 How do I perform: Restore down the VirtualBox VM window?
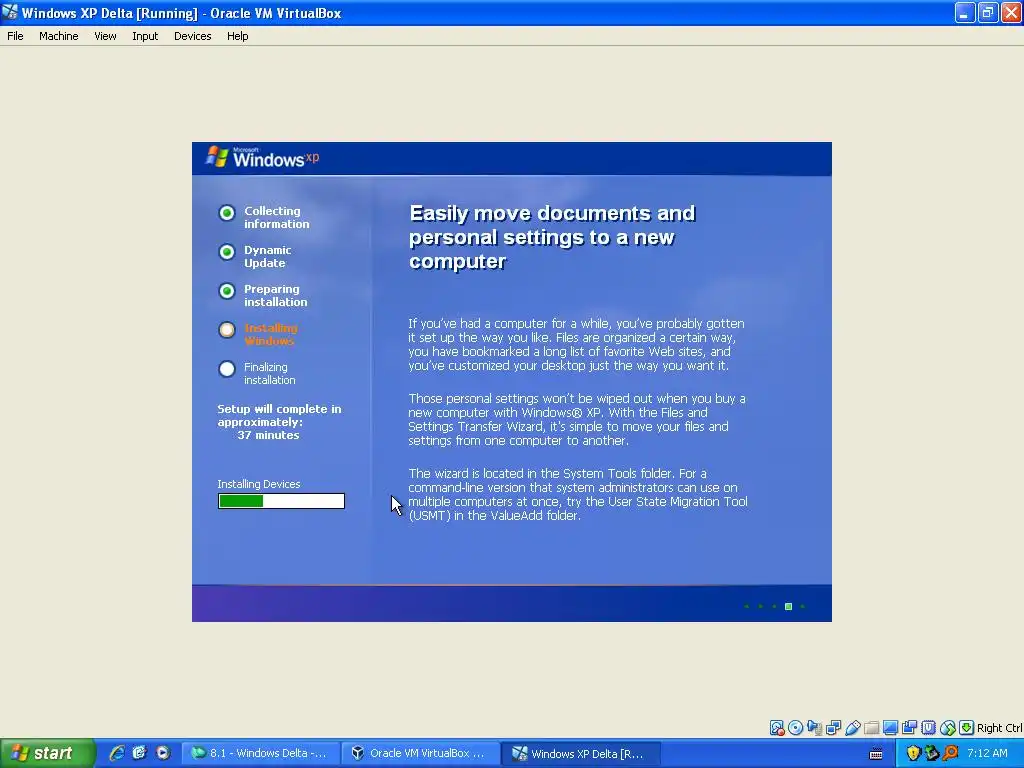[988, 12]
